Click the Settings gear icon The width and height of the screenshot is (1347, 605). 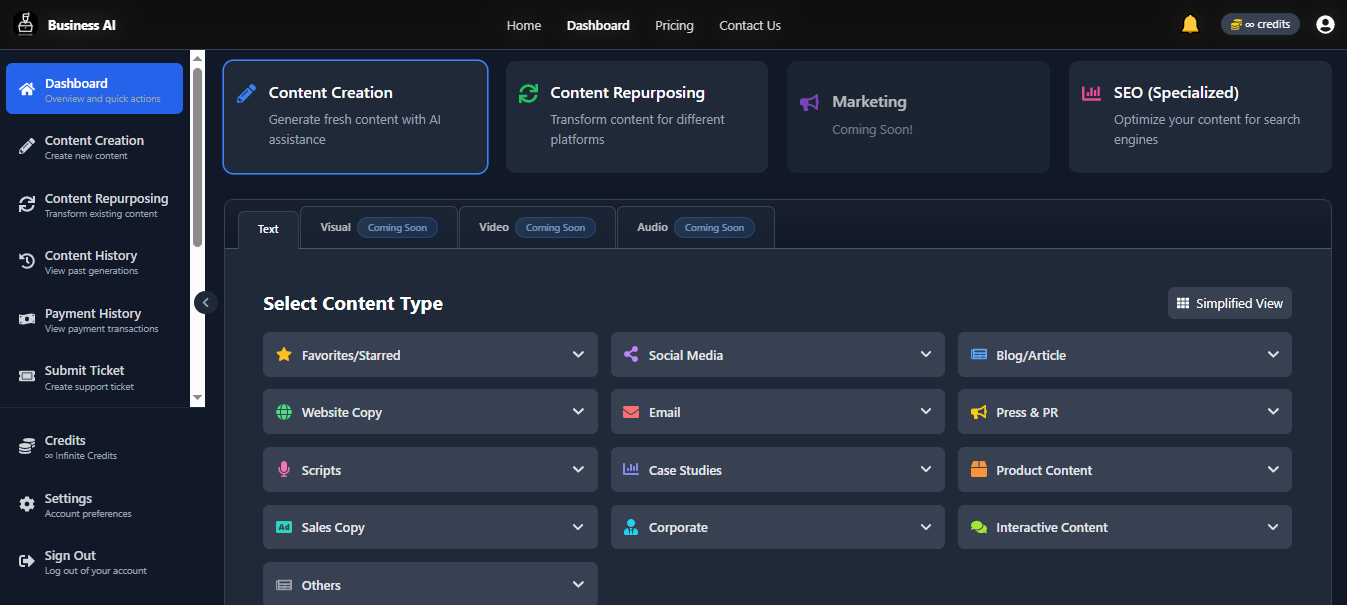pos(27,504)
